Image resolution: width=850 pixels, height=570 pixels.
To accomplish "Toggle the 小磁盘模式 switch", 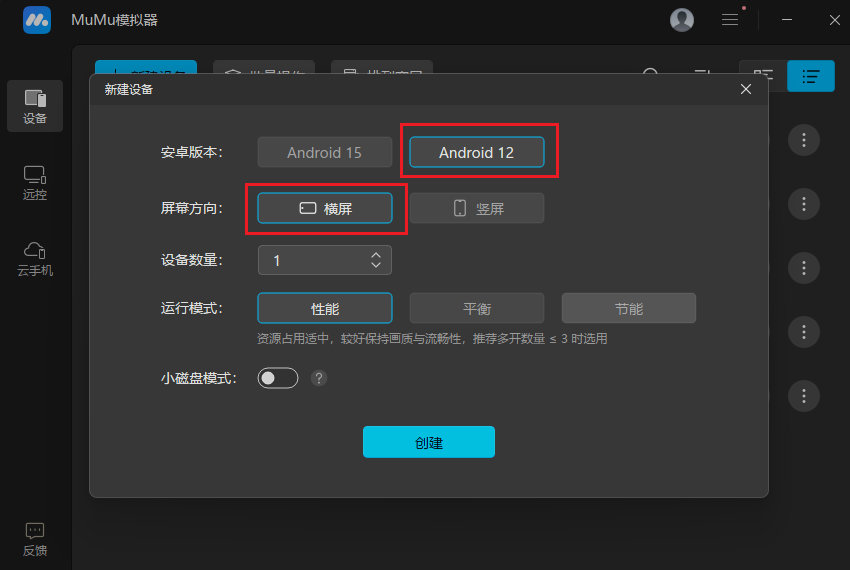I will coord(278,378).
